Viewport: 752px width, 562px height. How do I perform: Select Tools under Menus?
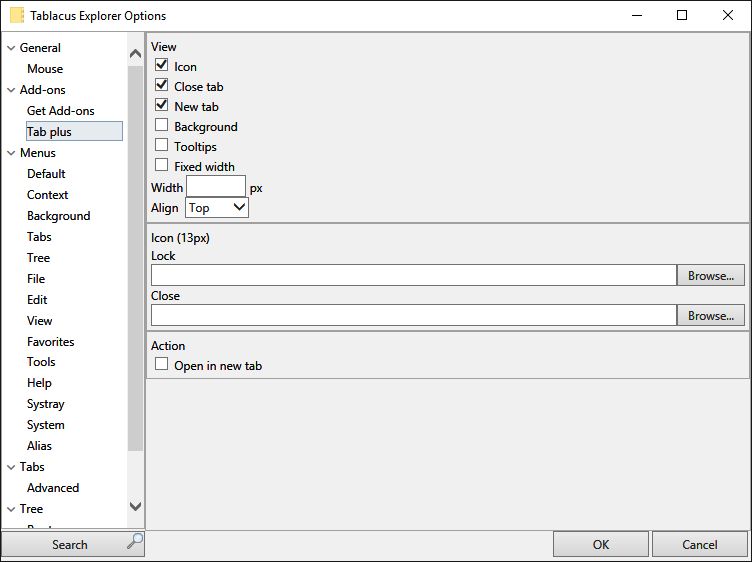pyautogui.click(x=41, y=362)
